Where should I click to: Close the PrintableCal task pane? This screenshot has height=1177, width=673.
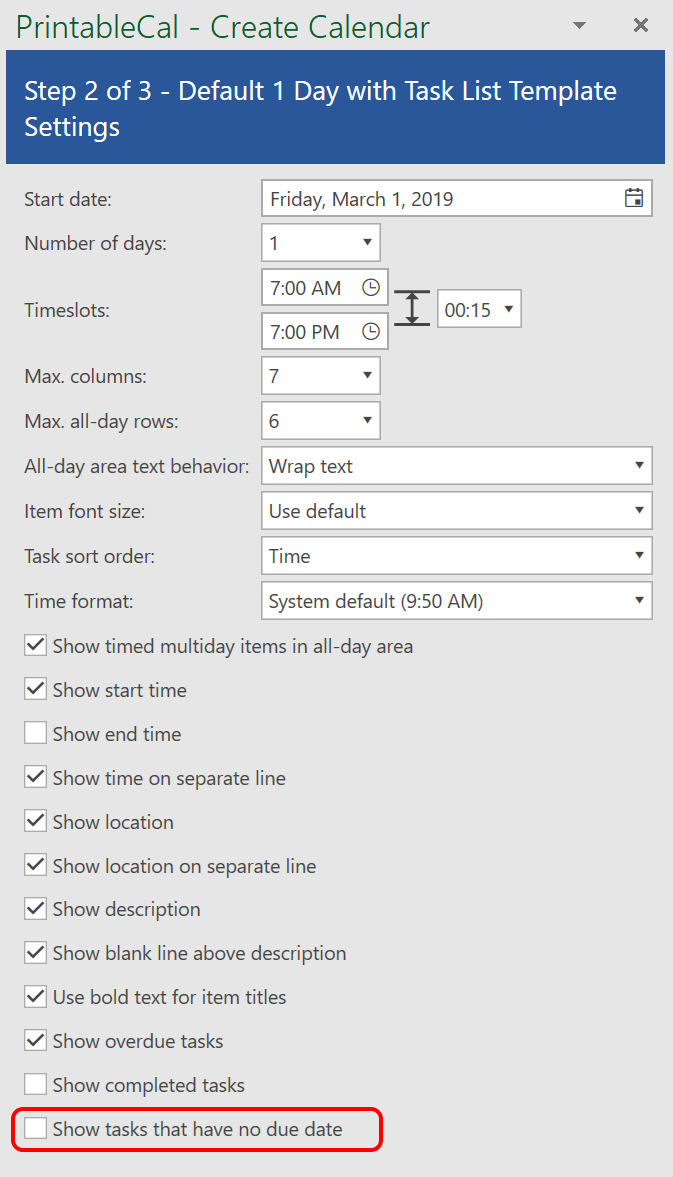641,26
